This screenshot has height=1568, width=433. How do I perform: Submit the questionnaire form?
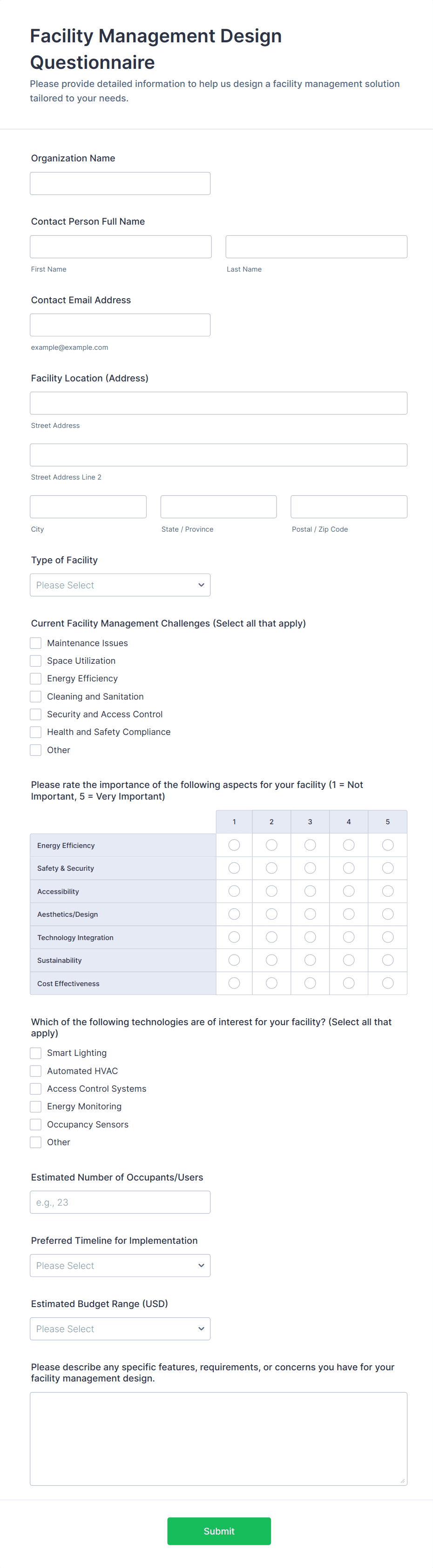pyautogui.click(x=219, y=1531)
